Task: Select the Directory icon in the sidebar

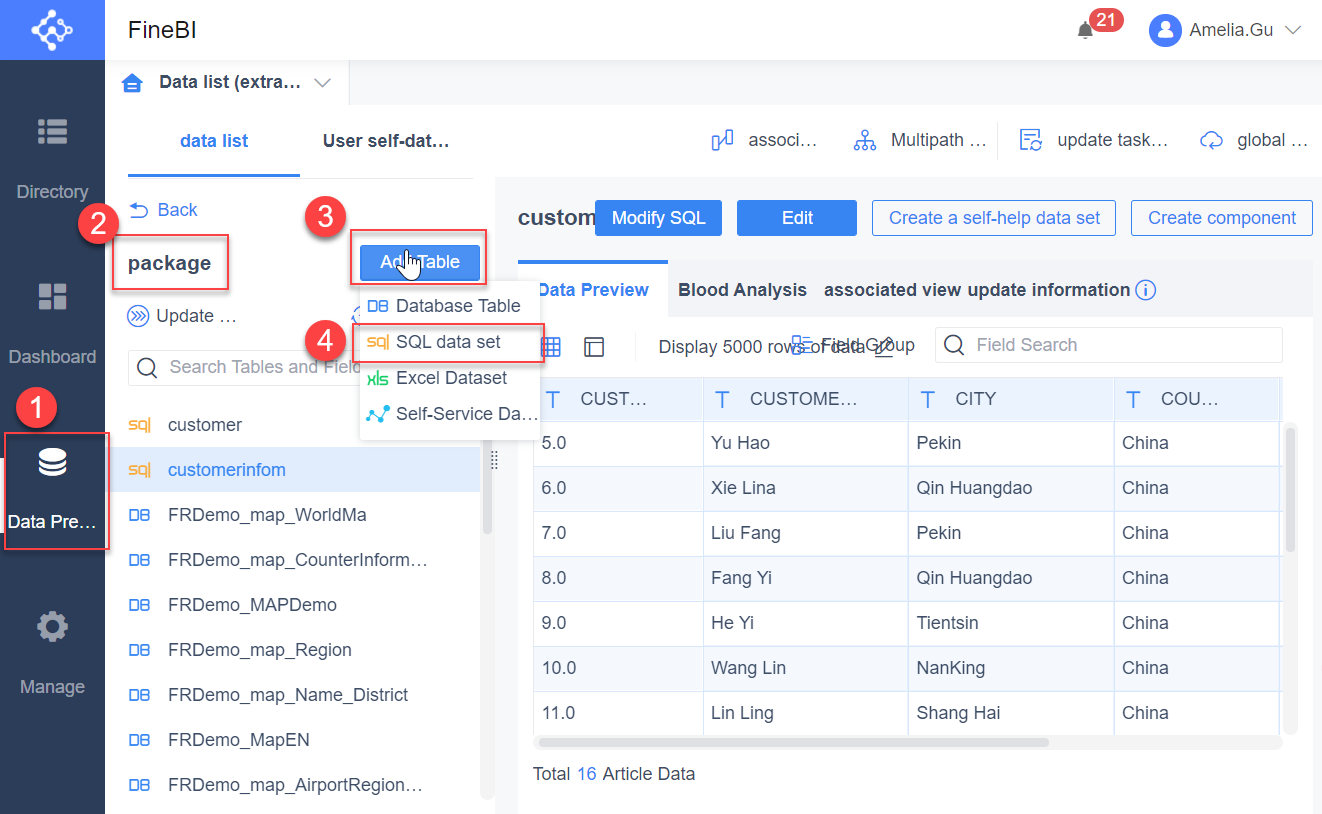Action: tap(52, 132)
